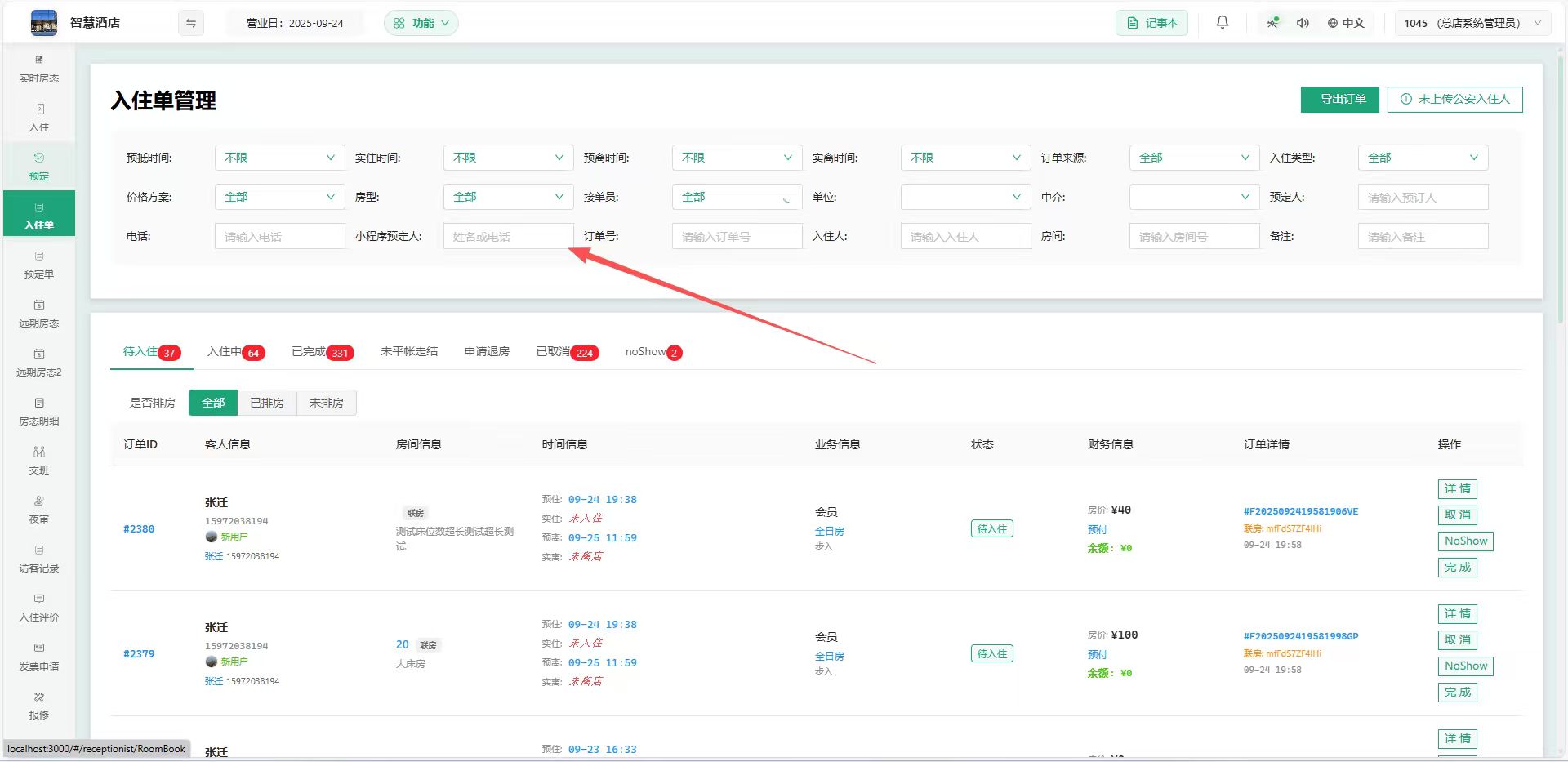Image resolution: width=1568 pixels, height=762 pixels.
Task: Open 访客记录 in the sidebar
Action: 39,559
